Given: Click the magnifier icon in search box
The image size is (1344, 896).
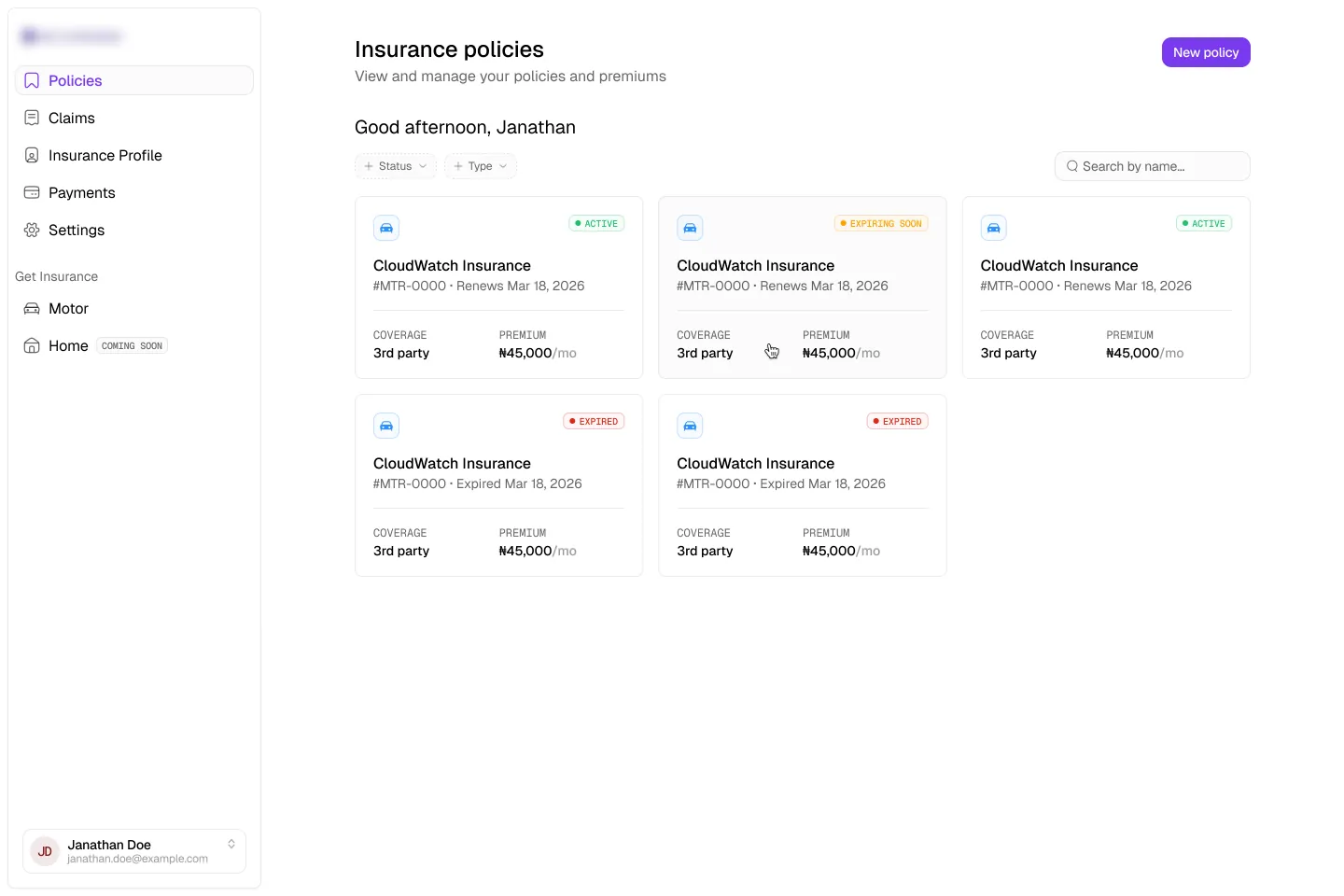Looking at the screenshot, I should coord(1072,166).
